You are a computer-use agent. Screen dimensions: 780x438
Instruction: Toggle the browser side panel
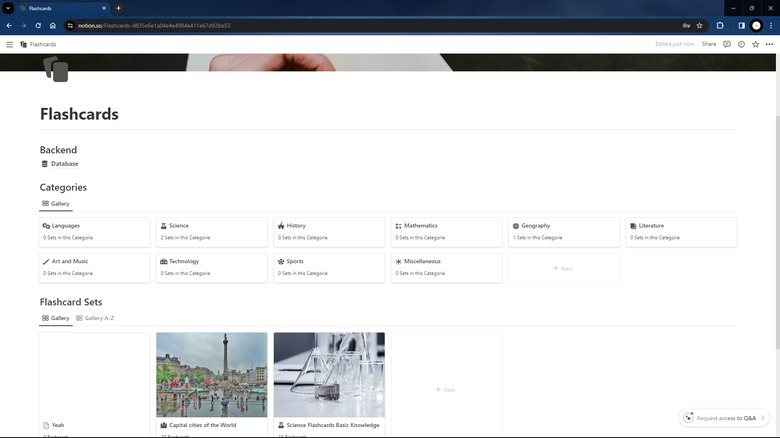click(x=741, y=25)
